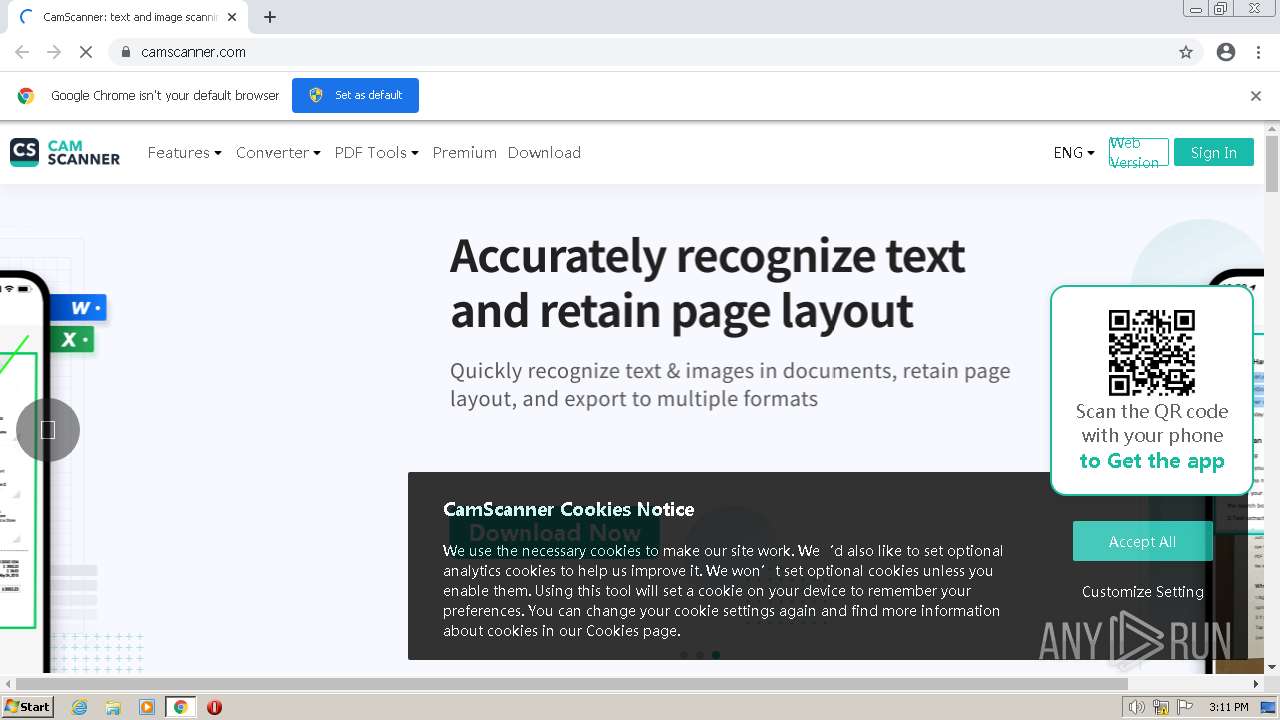Image resolution: width=1280 pixels, height=720 pixels.
Task: Click the CamScanner logo
Action: [x=65, y=152]
